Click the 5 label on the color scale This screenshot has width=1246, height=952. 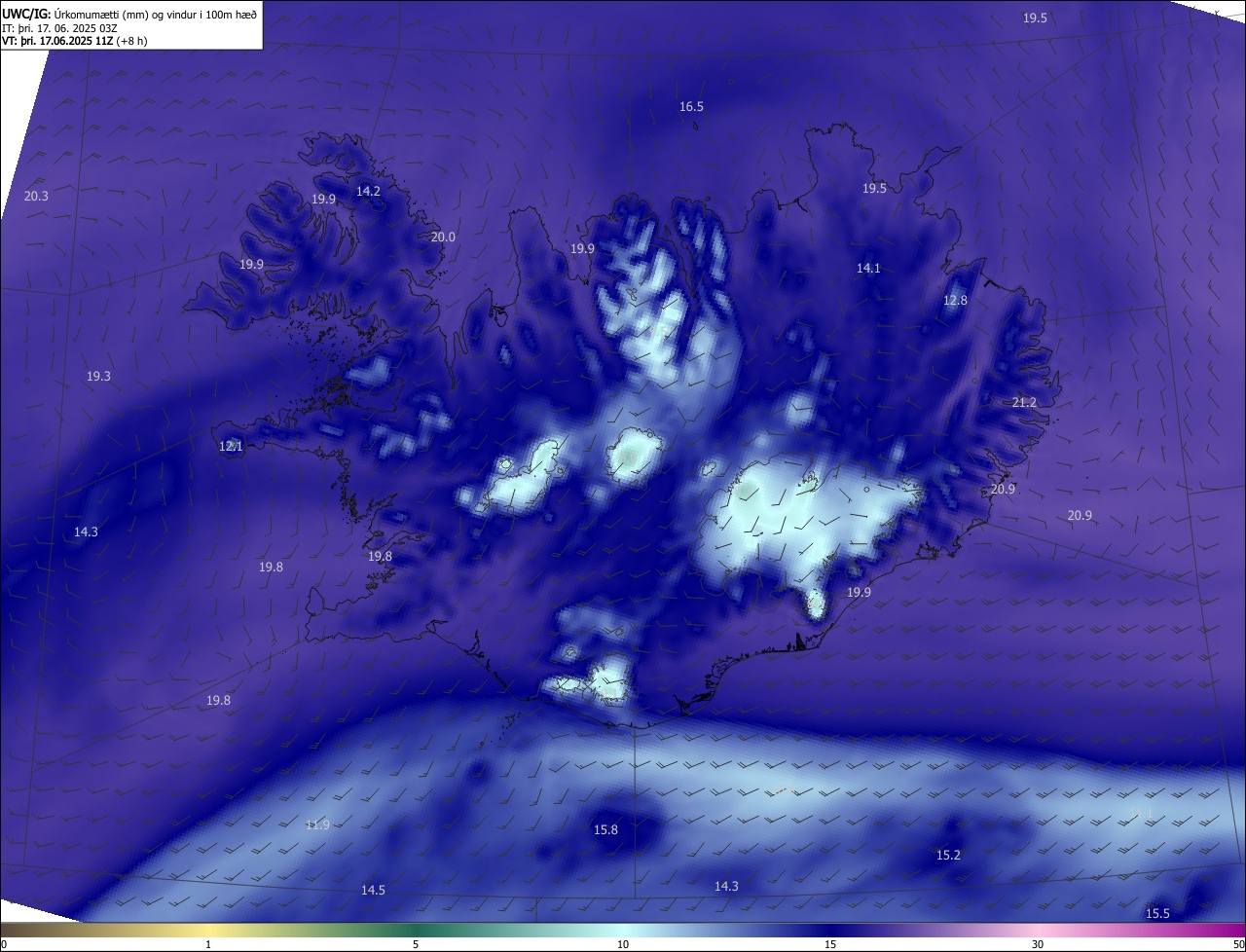coord(416,945)
